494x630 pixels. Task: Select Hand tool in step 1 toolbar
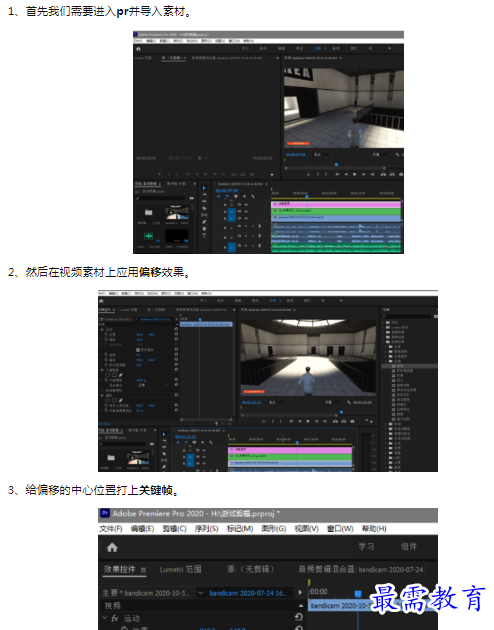204,229
